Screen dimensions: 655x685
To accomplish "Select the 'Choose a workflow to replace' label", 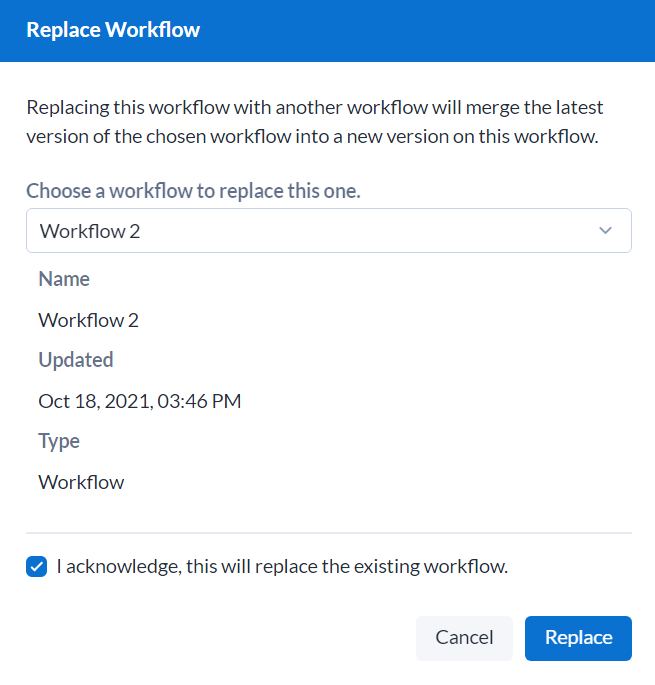I will (193, 191).
